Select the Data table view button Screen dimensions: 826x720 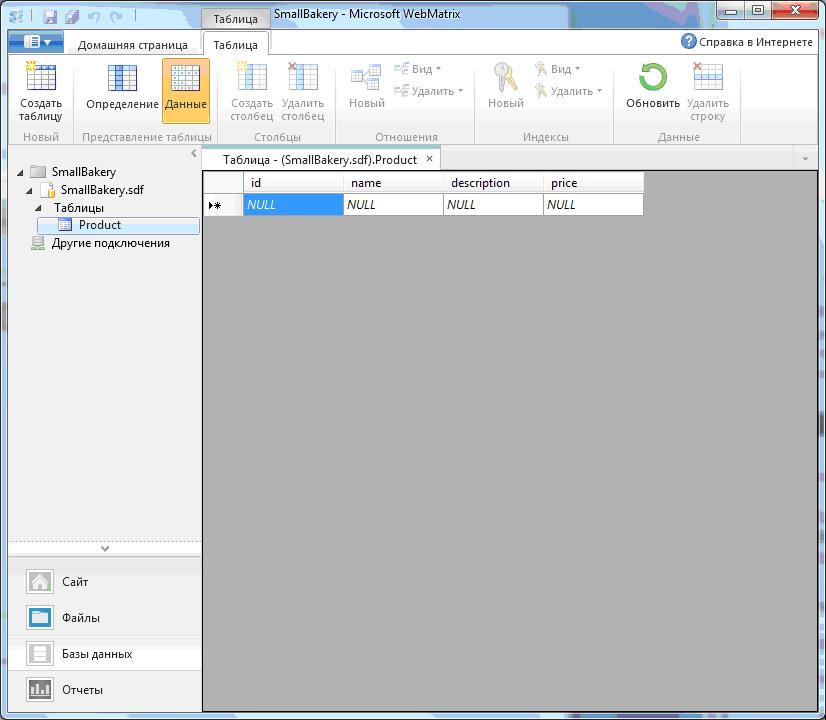(x=186, y=91)
